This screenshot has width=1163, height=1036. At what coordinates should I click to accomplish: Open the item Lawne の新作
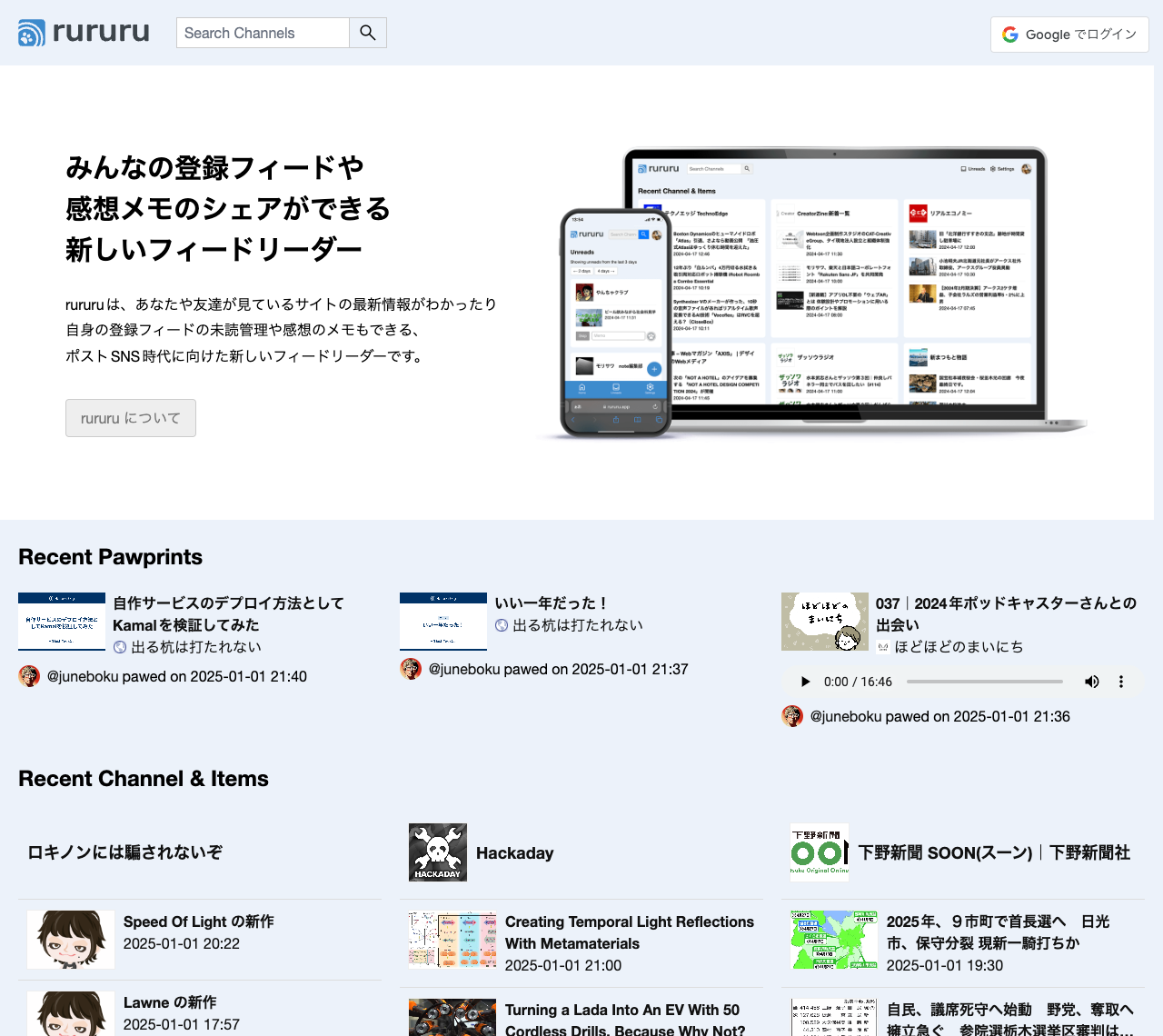pos(170,1002)
